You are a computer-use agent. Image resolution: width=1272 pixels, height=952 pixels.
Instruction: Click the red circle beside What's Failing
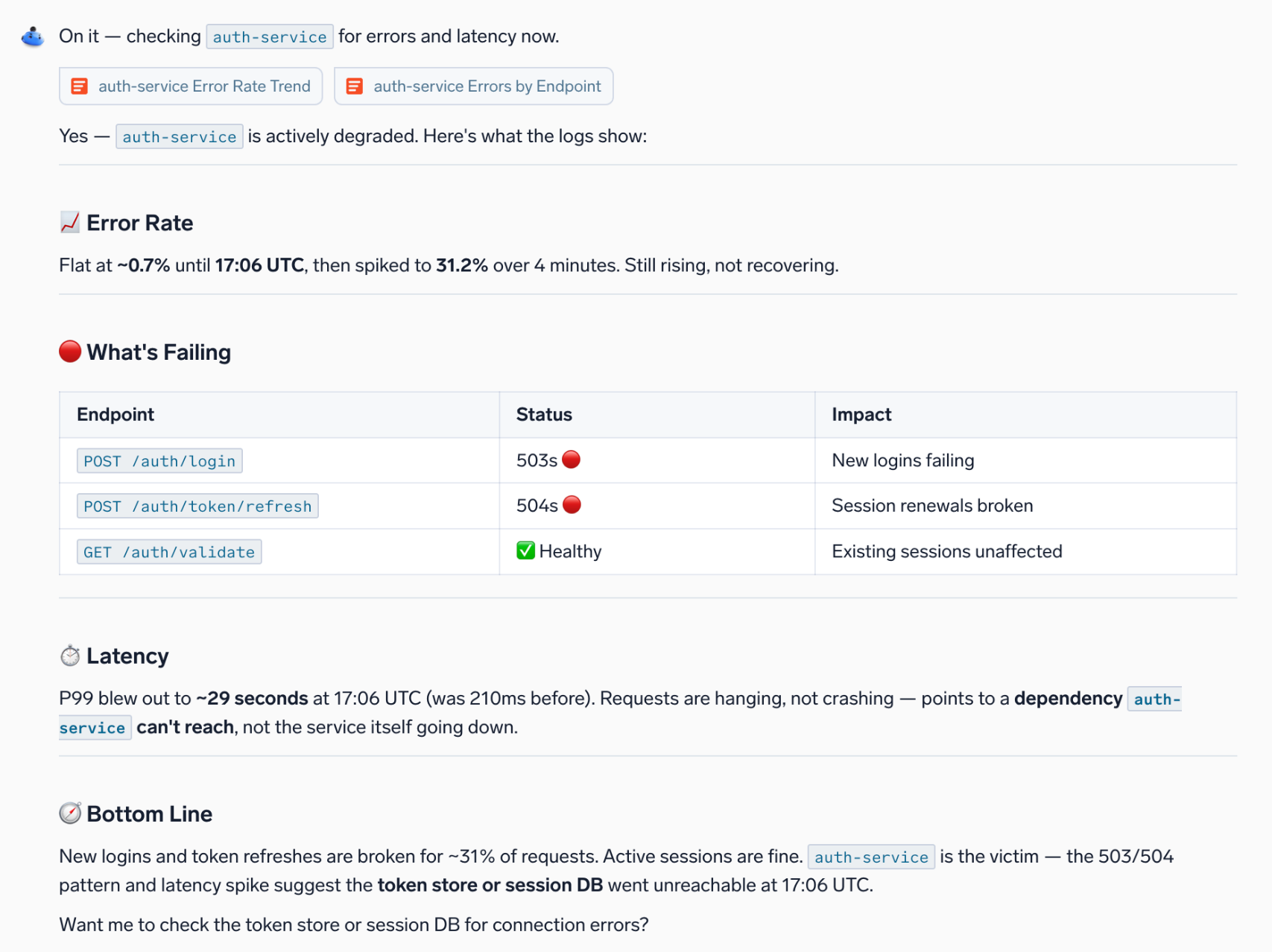coord(70,351)
